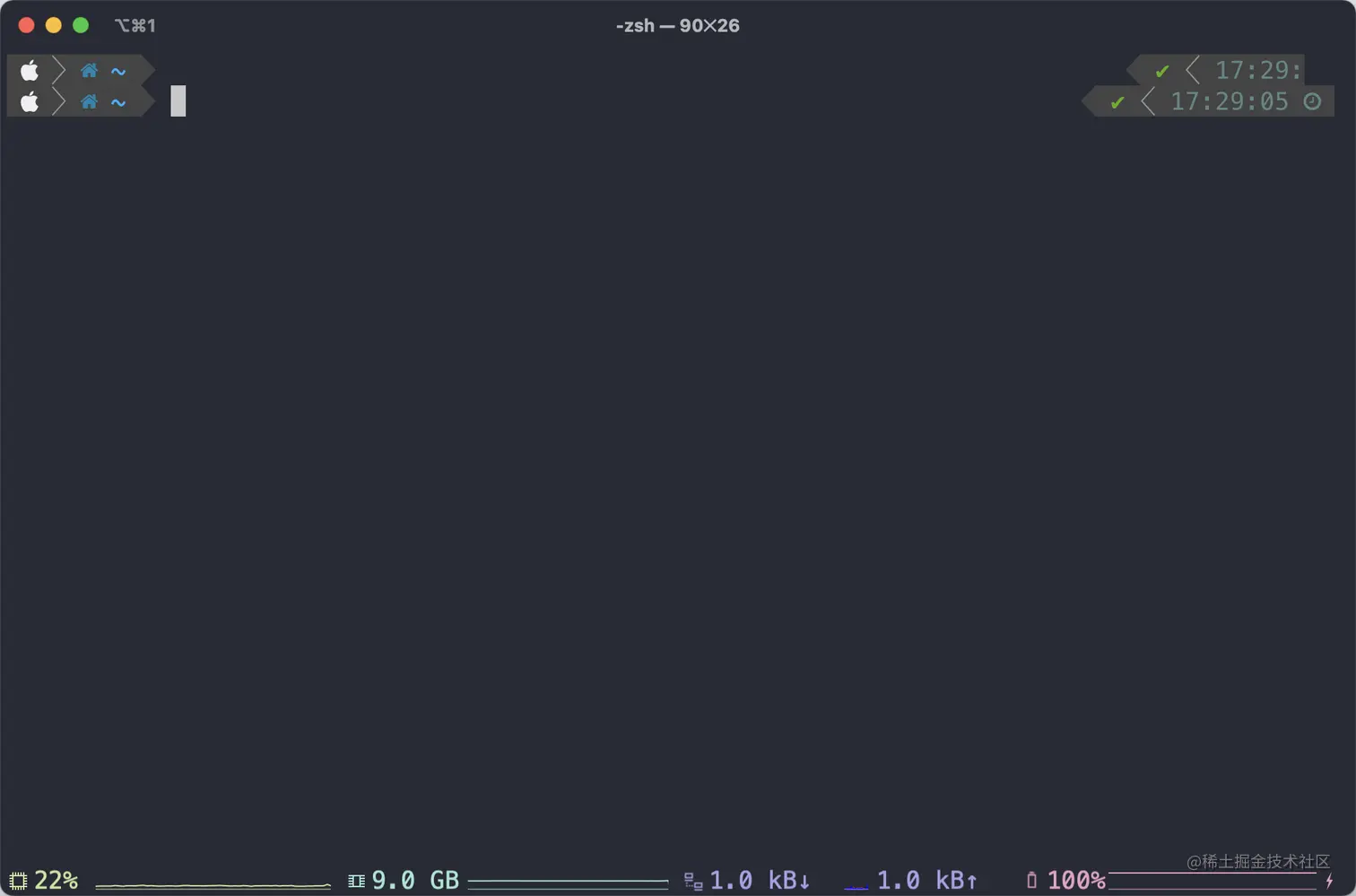
Task: Zoom the terminal window with the green button
Action: click(81, 25)
